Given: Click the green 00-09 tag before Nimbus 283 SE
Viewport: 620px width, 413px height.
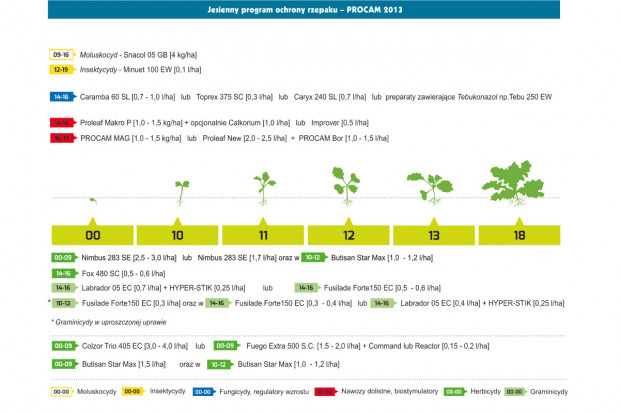Looking at the screenshot, I should click(x=65, y=258).
